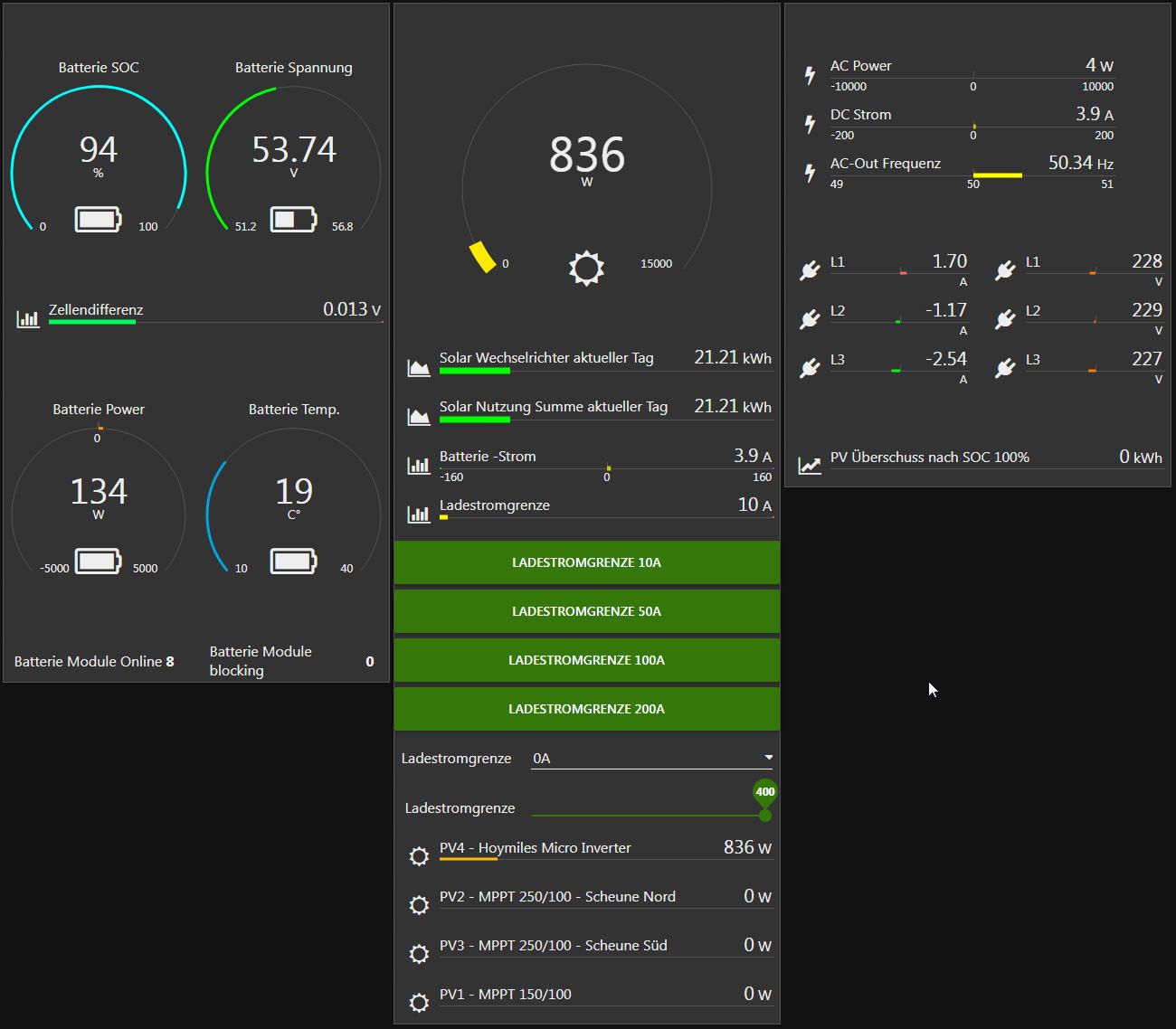The height and width of the screenshot is (1029, 1176).
Task: Click the plug icon for L2 voltage 229 V
Action: [1005, 319]
